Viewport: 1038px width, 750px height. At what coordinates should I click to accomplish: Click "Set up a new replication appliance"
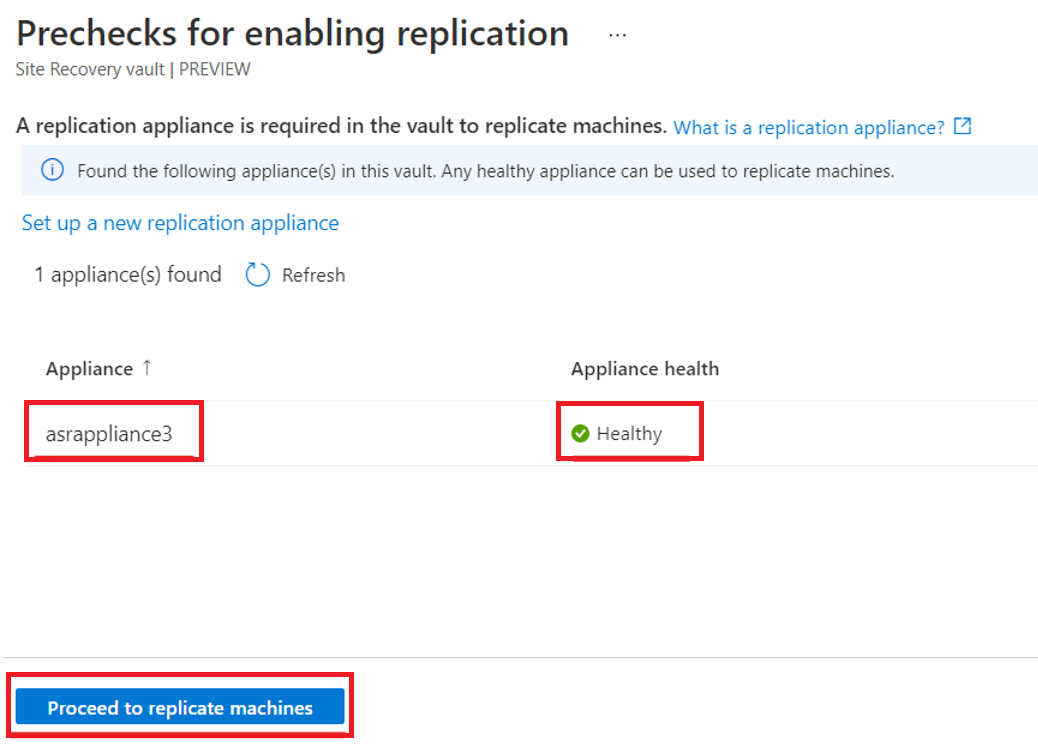(x=180, y=223)
